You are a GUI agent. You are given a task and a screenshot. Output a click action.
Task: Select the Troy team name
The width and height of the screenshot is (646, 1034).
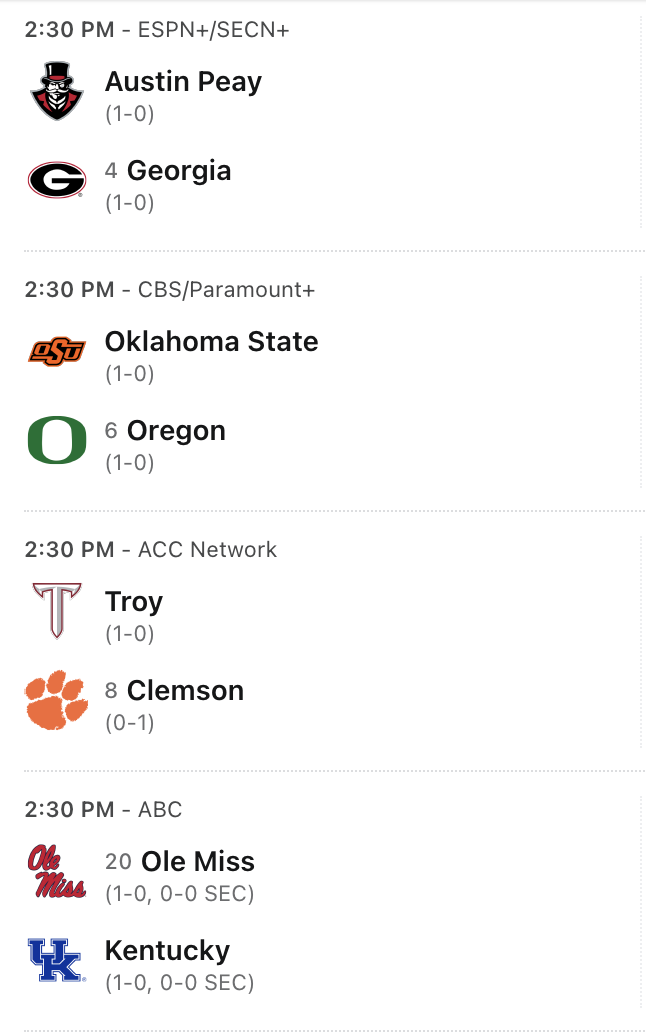pos(134,601)
